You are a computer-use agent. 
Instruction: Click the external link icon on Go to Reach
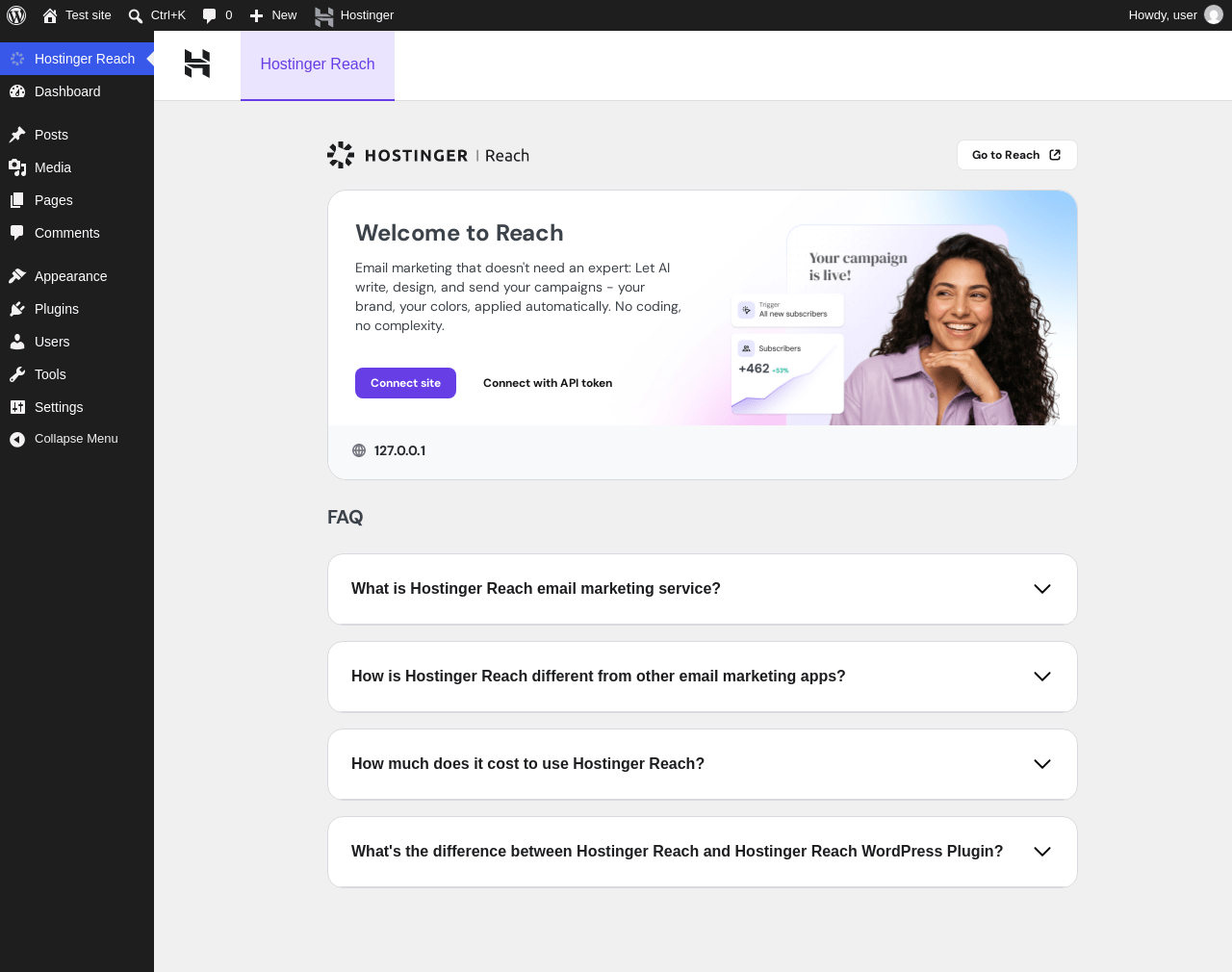(x=1055, y=155)
